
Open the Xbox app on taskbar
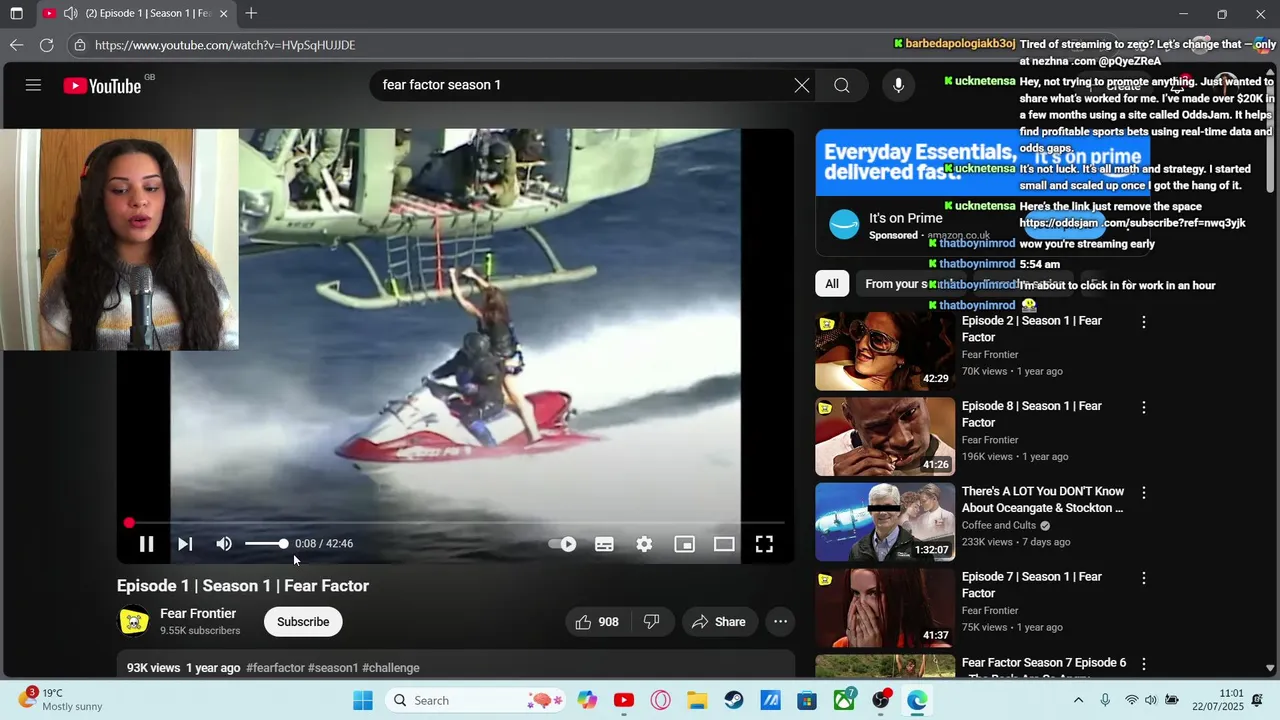[845, 700]
